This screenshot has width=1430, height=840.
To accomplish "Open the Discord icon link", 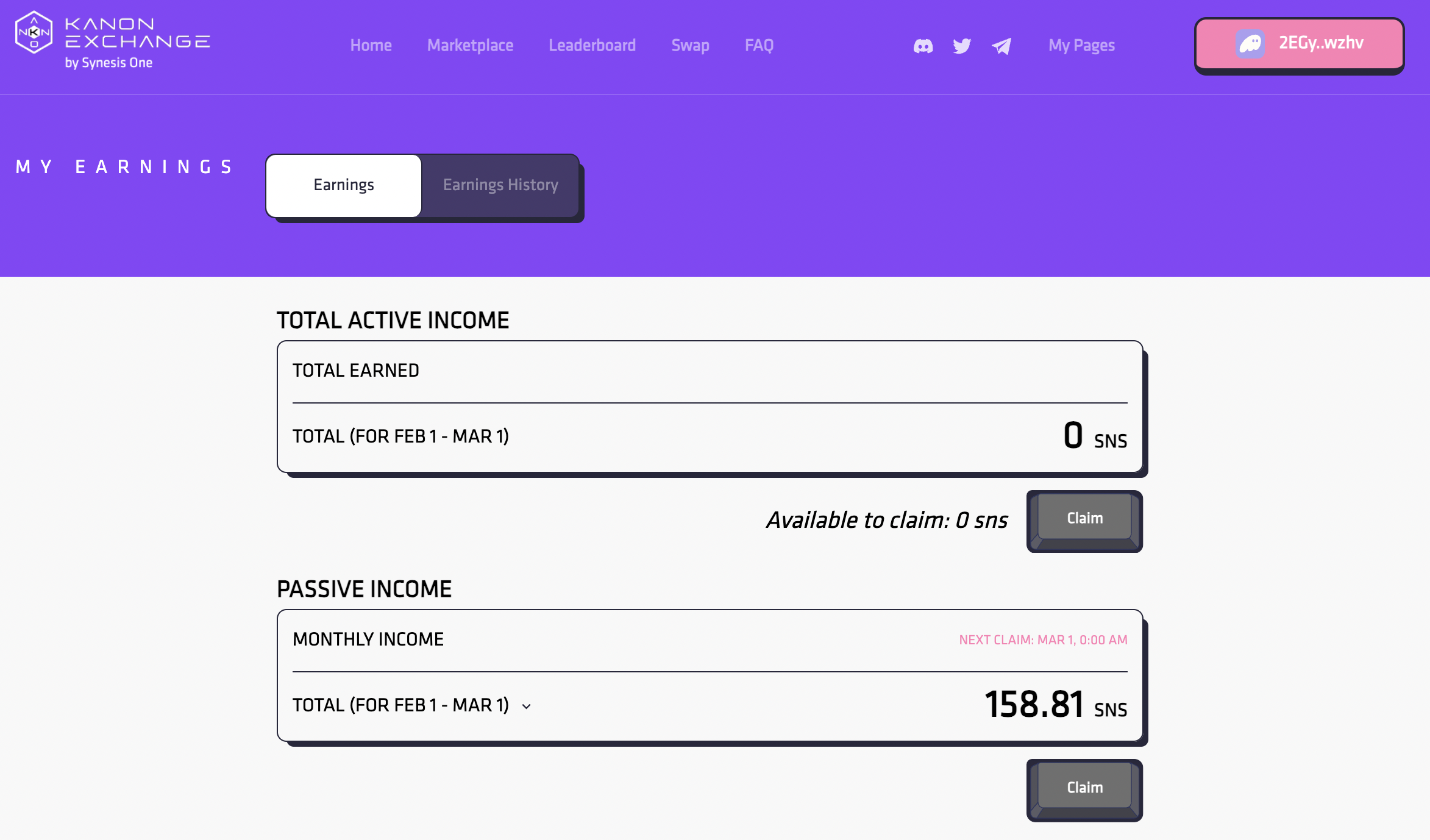I will pyautogui.click(x=923, y=46).
